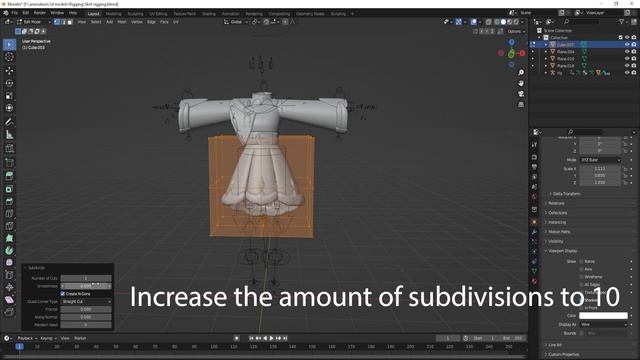Hide Plane.004 using its eye icon
This screenshot has width=640, height=360.
[x=627, y=52]
